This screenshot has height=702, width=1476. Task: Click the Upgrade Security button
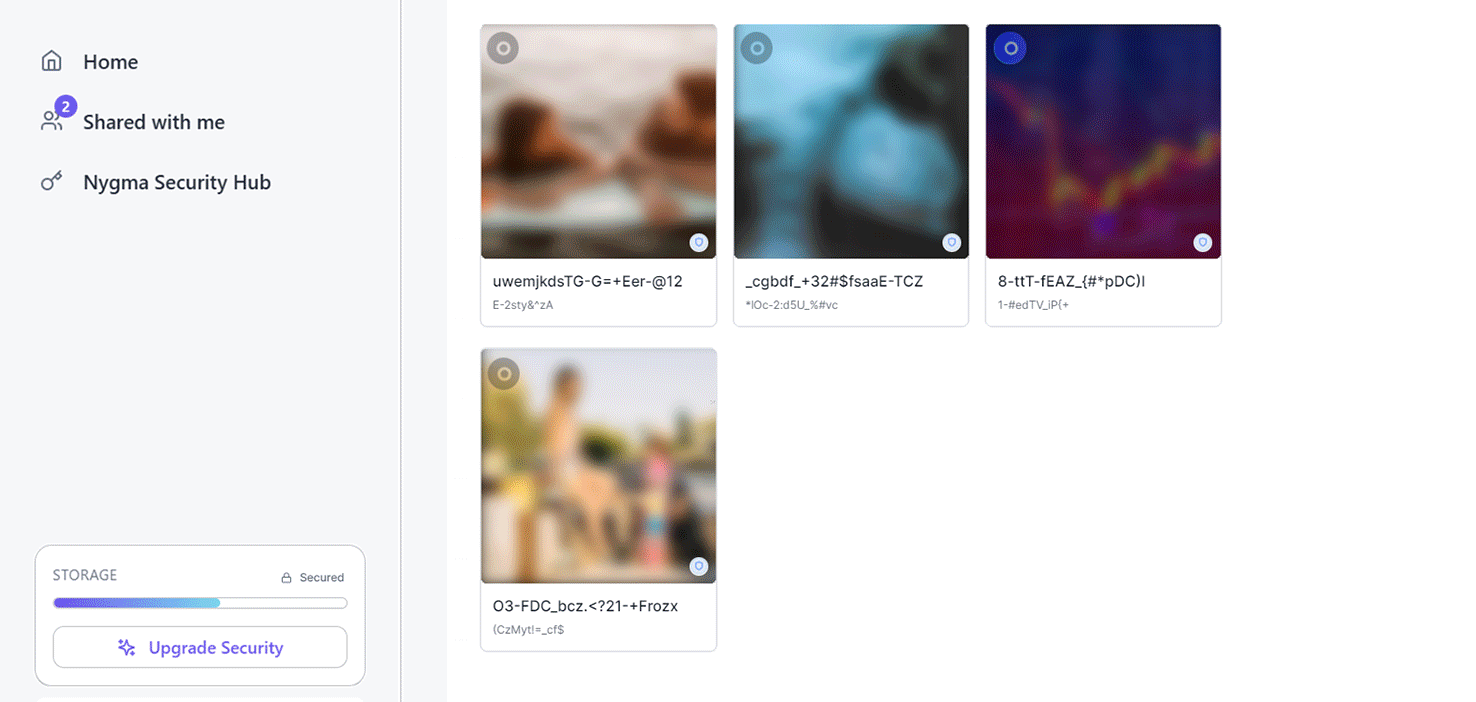coord(200,648)
